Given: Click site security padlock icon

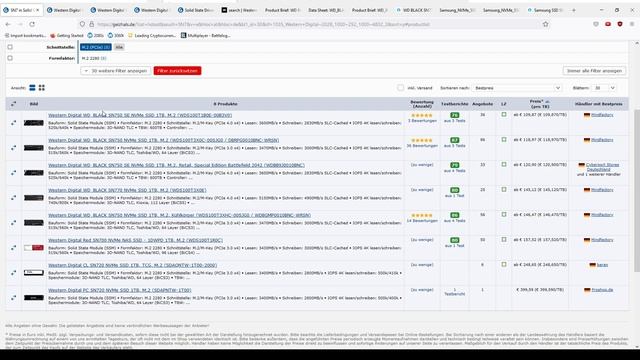Looking at the screenshot, I should (91, 24).
